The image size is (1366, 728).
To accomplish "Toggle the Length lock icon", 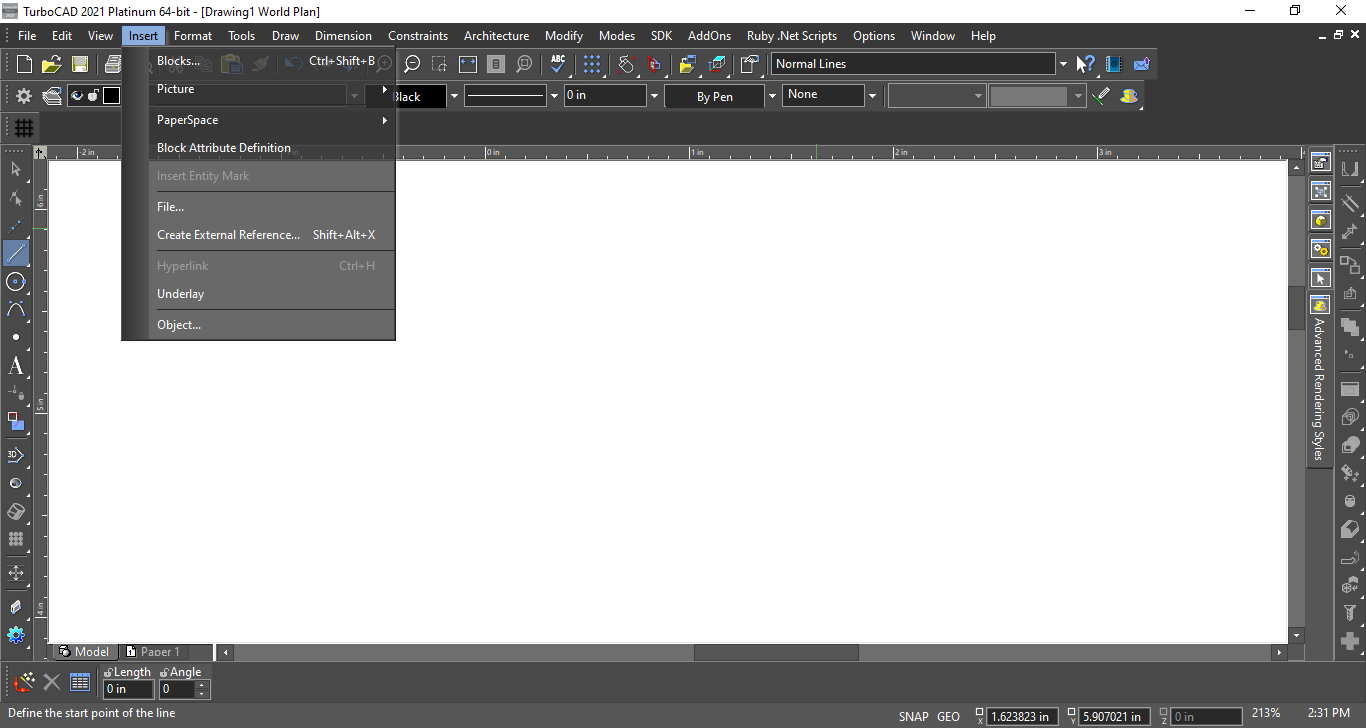I will (x=108, y=672).
